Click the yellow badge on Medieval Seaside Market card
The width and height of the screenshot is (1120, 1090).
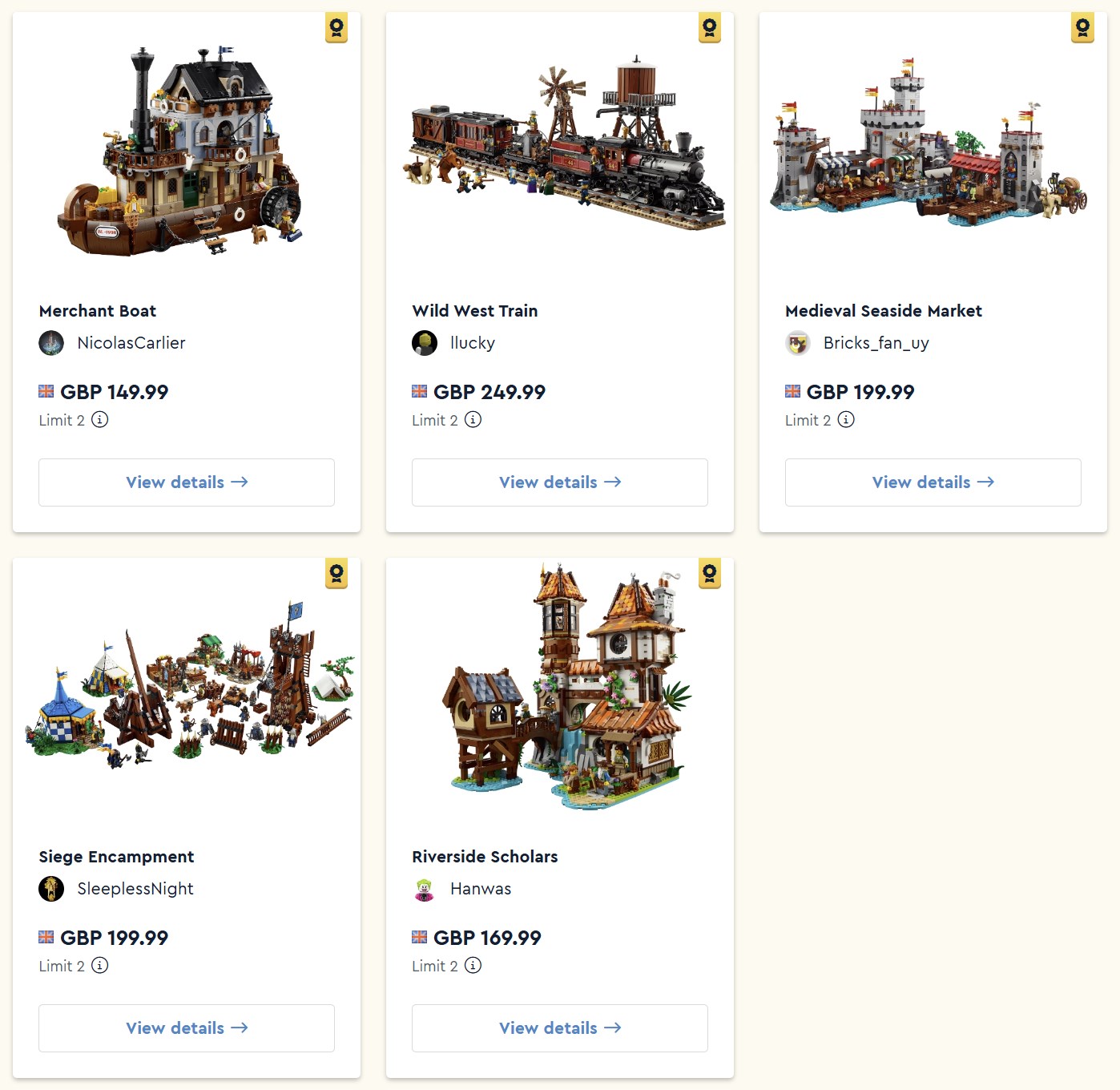coord(1082,28)
